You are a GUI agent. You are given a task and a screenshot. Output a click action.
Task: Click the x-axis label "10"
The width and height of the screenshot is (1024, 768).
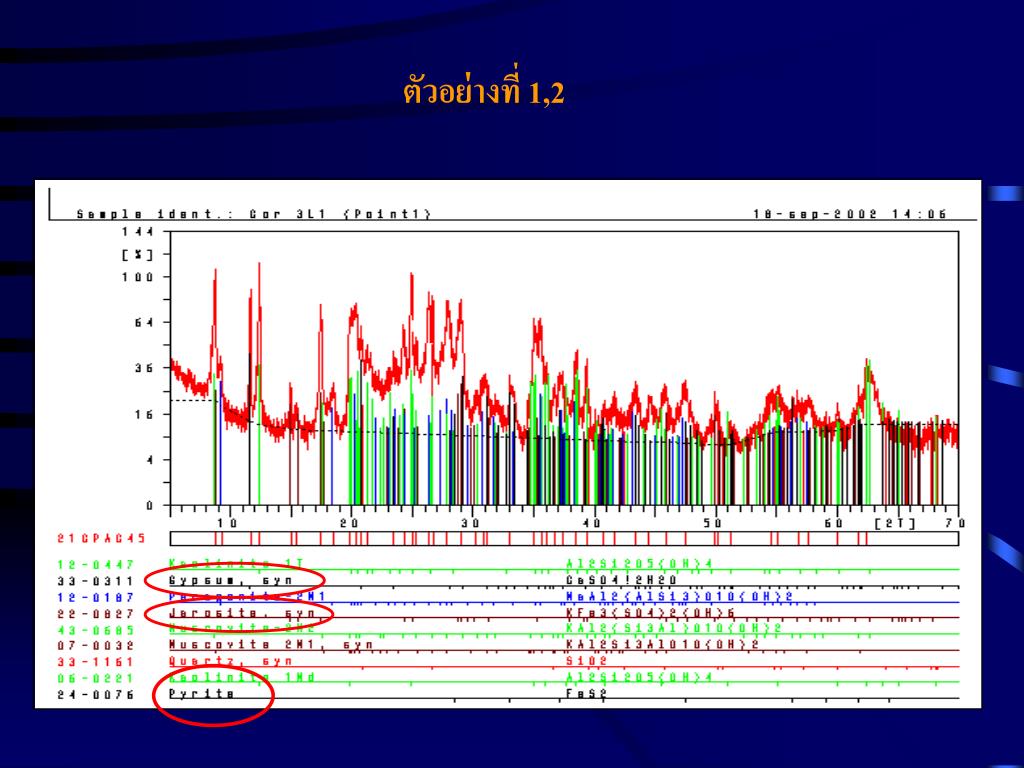(227, 523)
